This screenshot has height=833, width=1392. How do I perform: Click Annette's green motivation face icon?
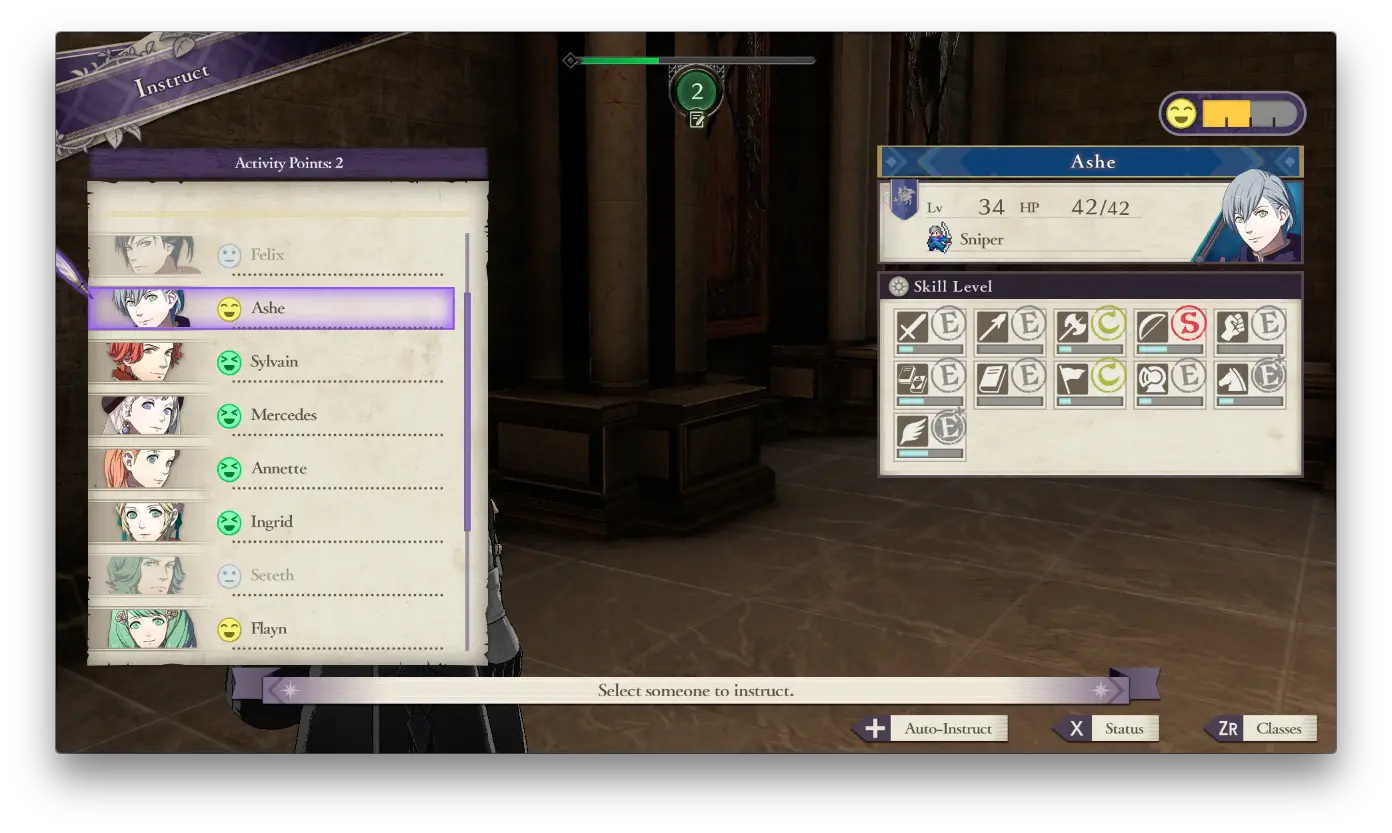tap(230, 469)
